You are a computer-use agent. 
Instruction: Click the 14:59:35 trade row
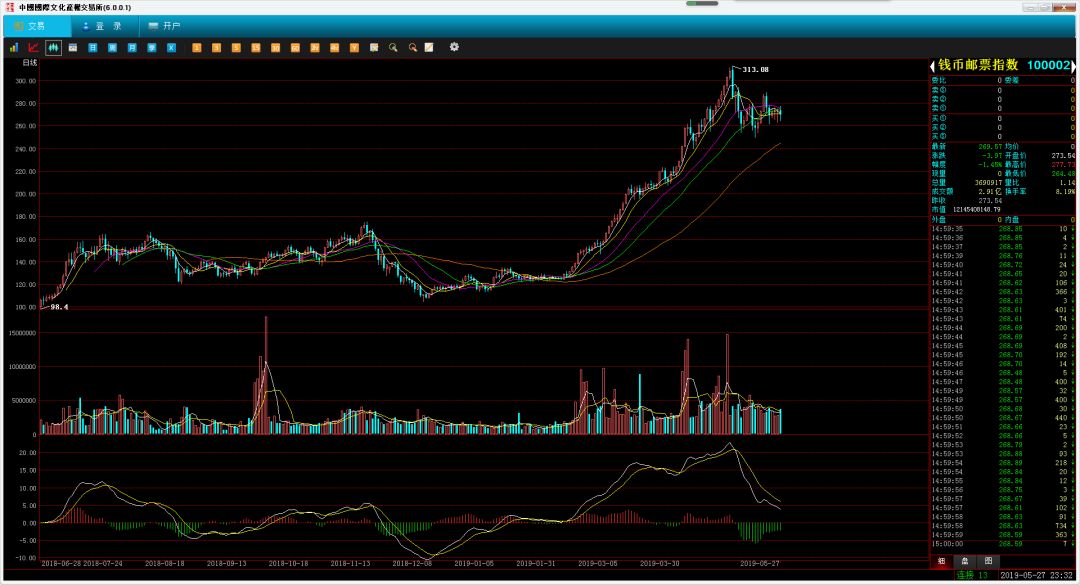(1002, 229)
